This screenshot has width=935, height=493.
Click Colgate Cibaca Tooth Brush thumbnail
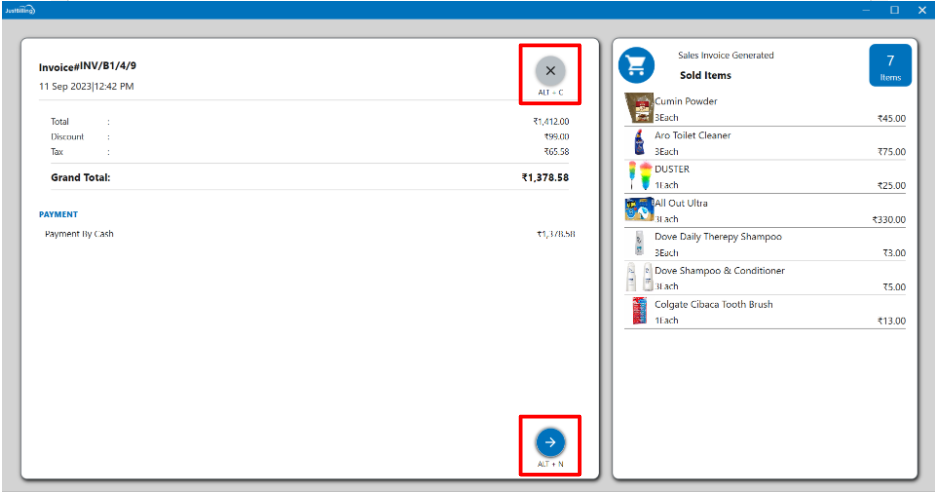tap(638, 311)
